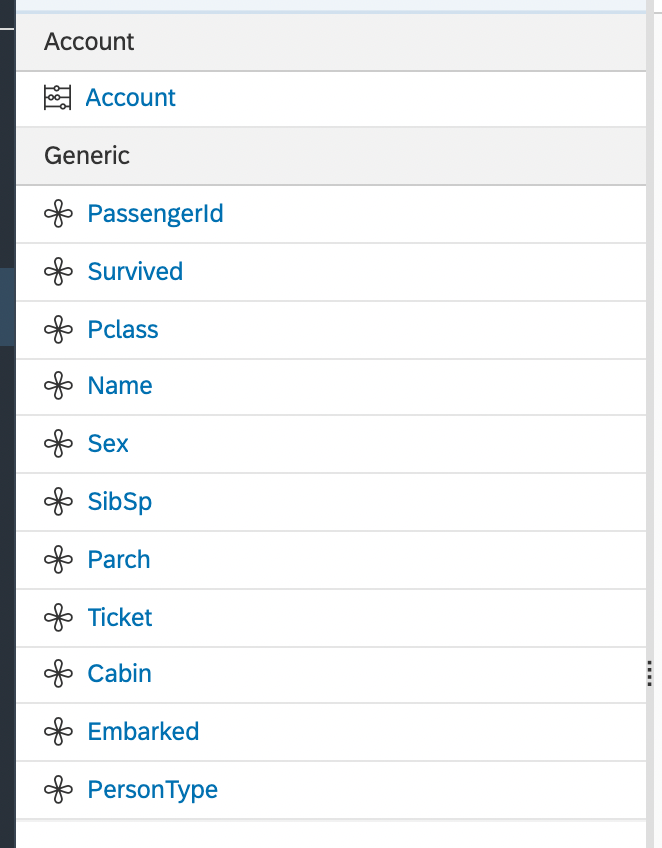
Task: Open the PersonType dimension link
Action: pos(152,790)
